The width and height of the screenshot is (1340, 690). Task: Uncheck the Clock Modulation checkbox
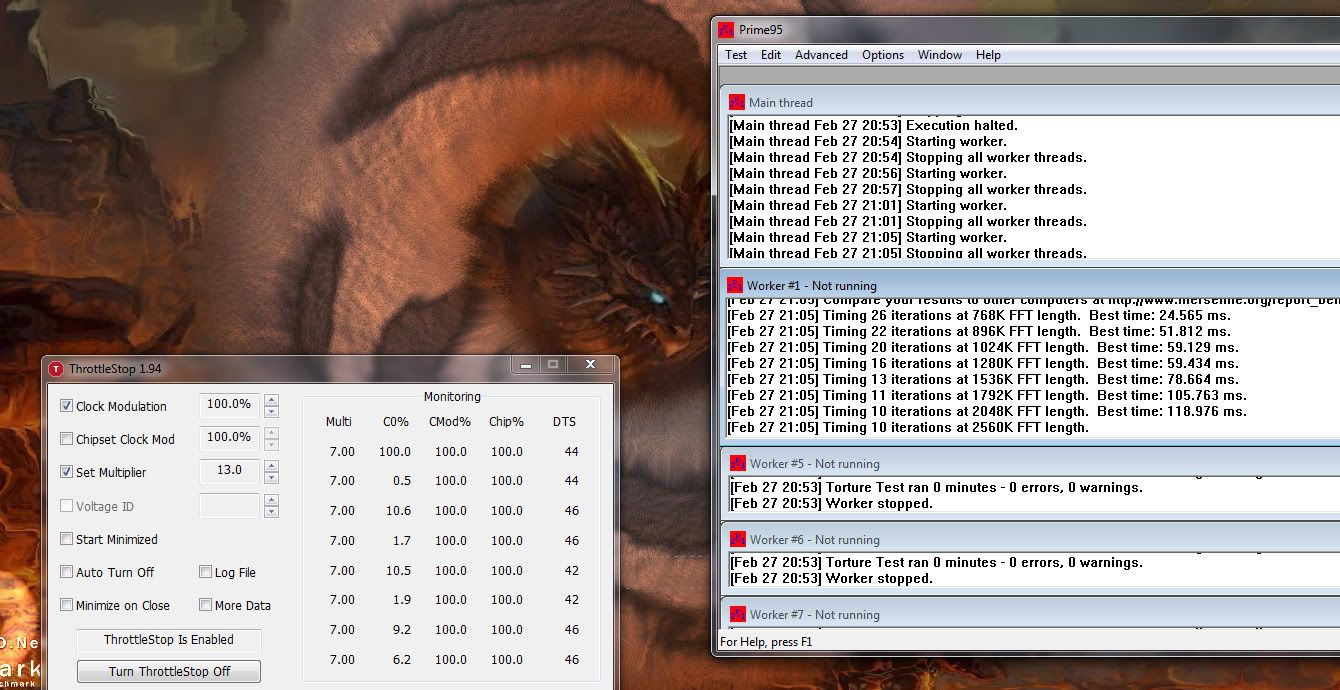click(x=67, y=406)
